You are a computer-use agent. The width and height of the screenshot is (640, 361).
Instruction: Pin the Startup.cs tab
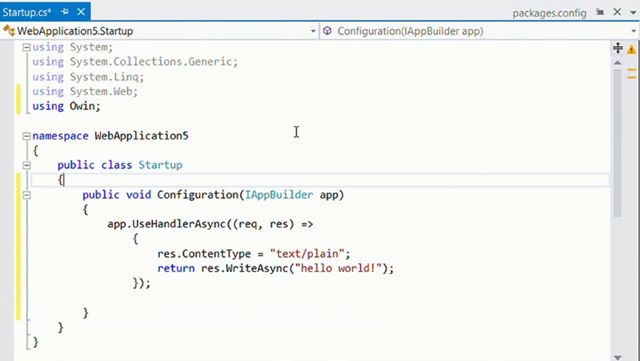(64, 12)
